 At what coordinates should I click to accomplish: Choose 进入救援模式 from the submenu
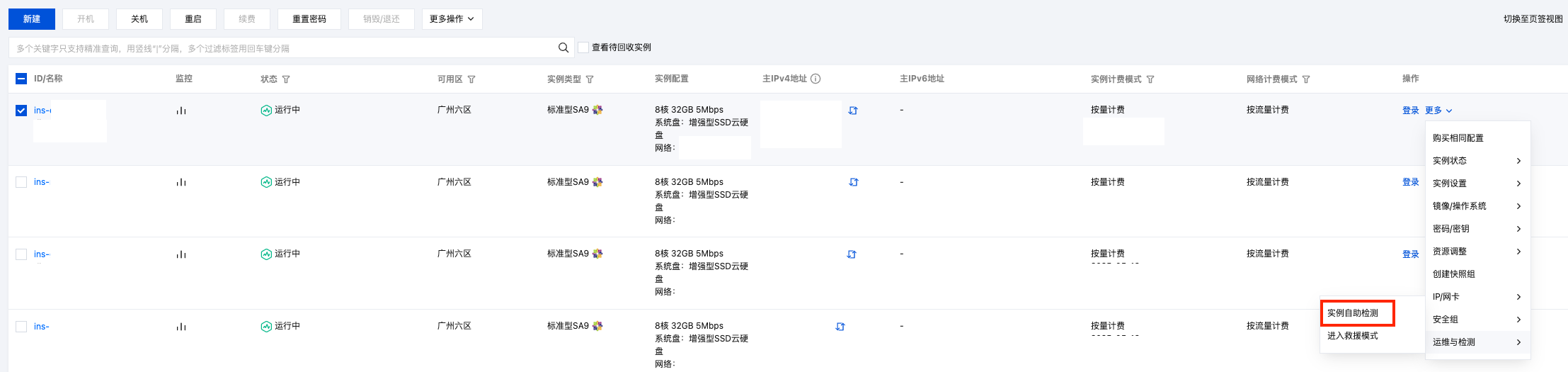(1353, 336)
